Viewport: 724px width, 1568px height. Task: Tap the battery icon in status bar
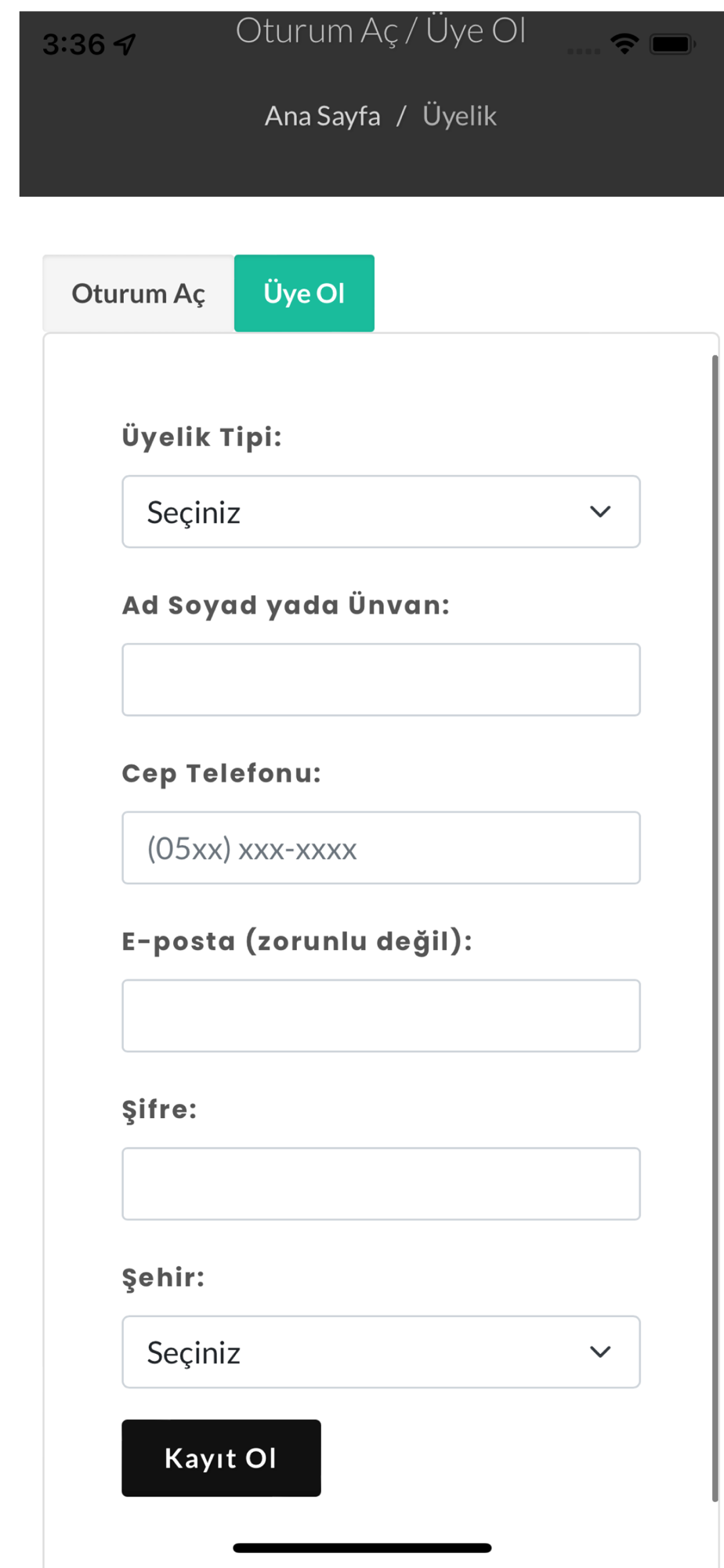point(672,44)
